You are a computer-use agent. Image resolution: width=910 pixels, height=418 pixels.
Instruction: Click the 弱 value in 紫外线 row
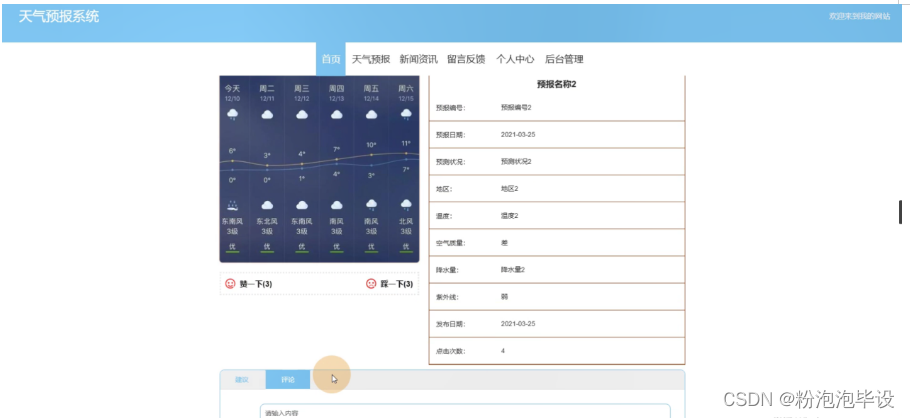click(x=504, y=297)
